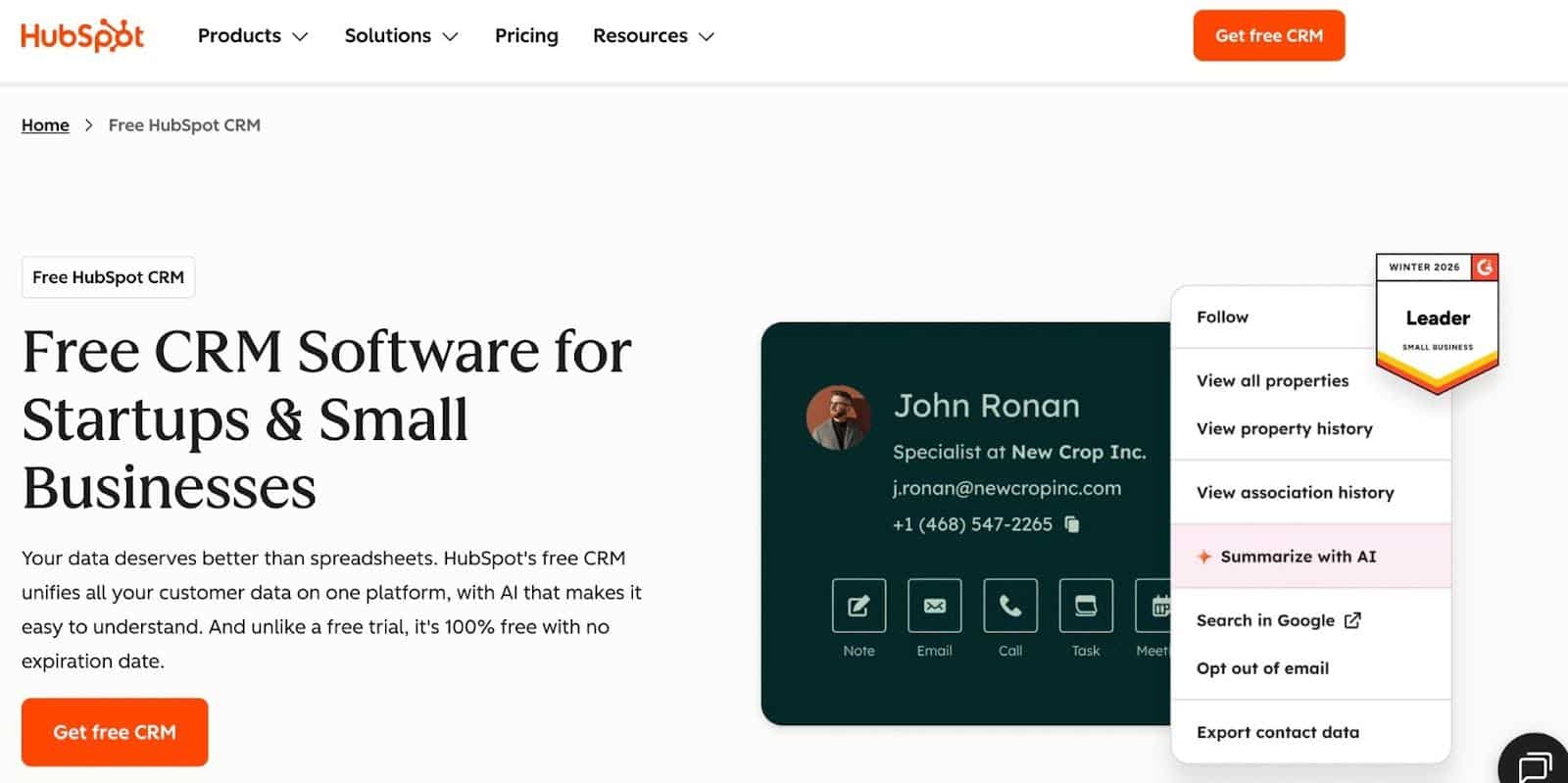Click the Call phone icon
The image size is (1568, 783).
click(1009, 606)
